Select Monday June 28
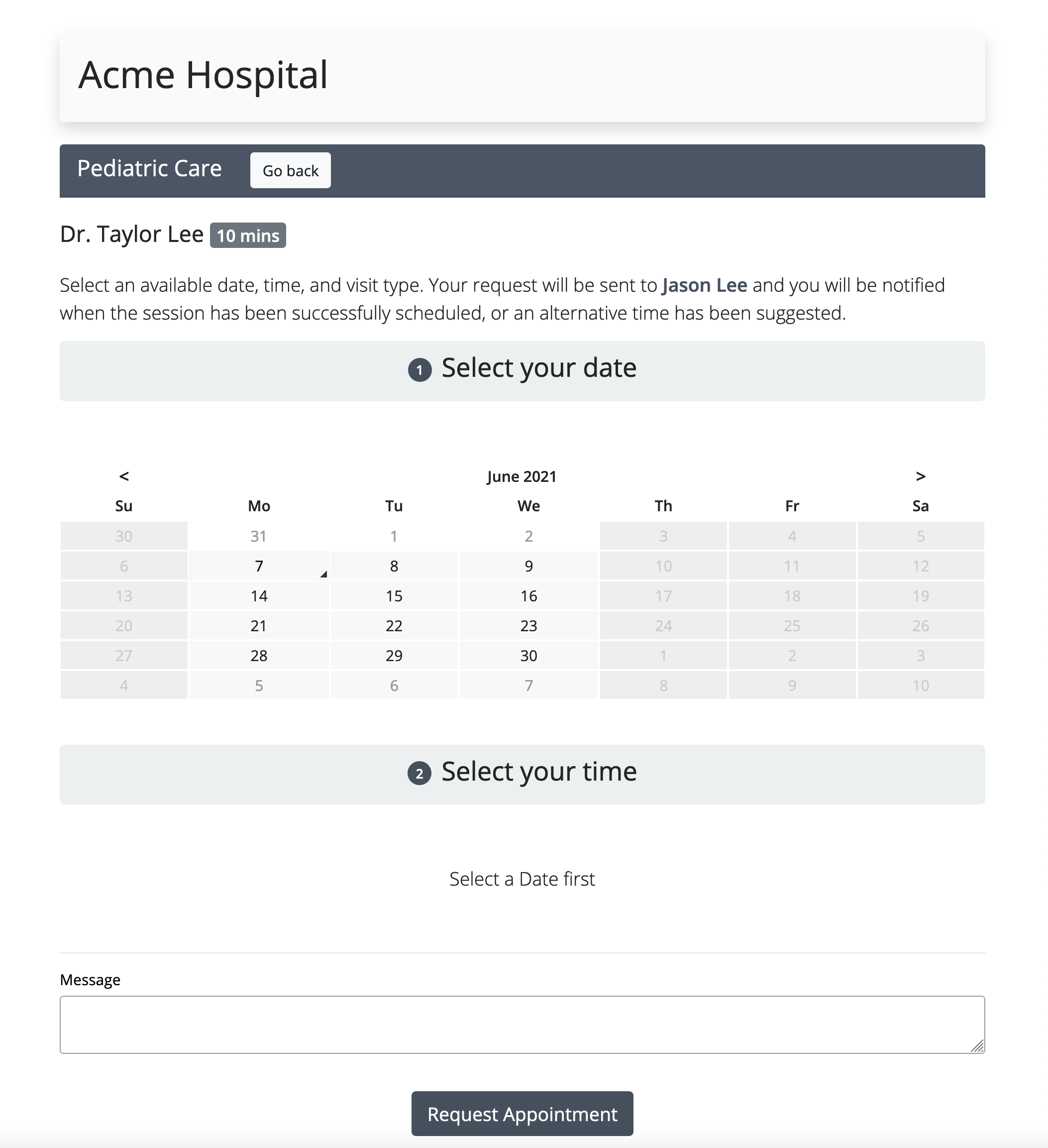This screenshot has width=1048, height=1148. point(259,656)
